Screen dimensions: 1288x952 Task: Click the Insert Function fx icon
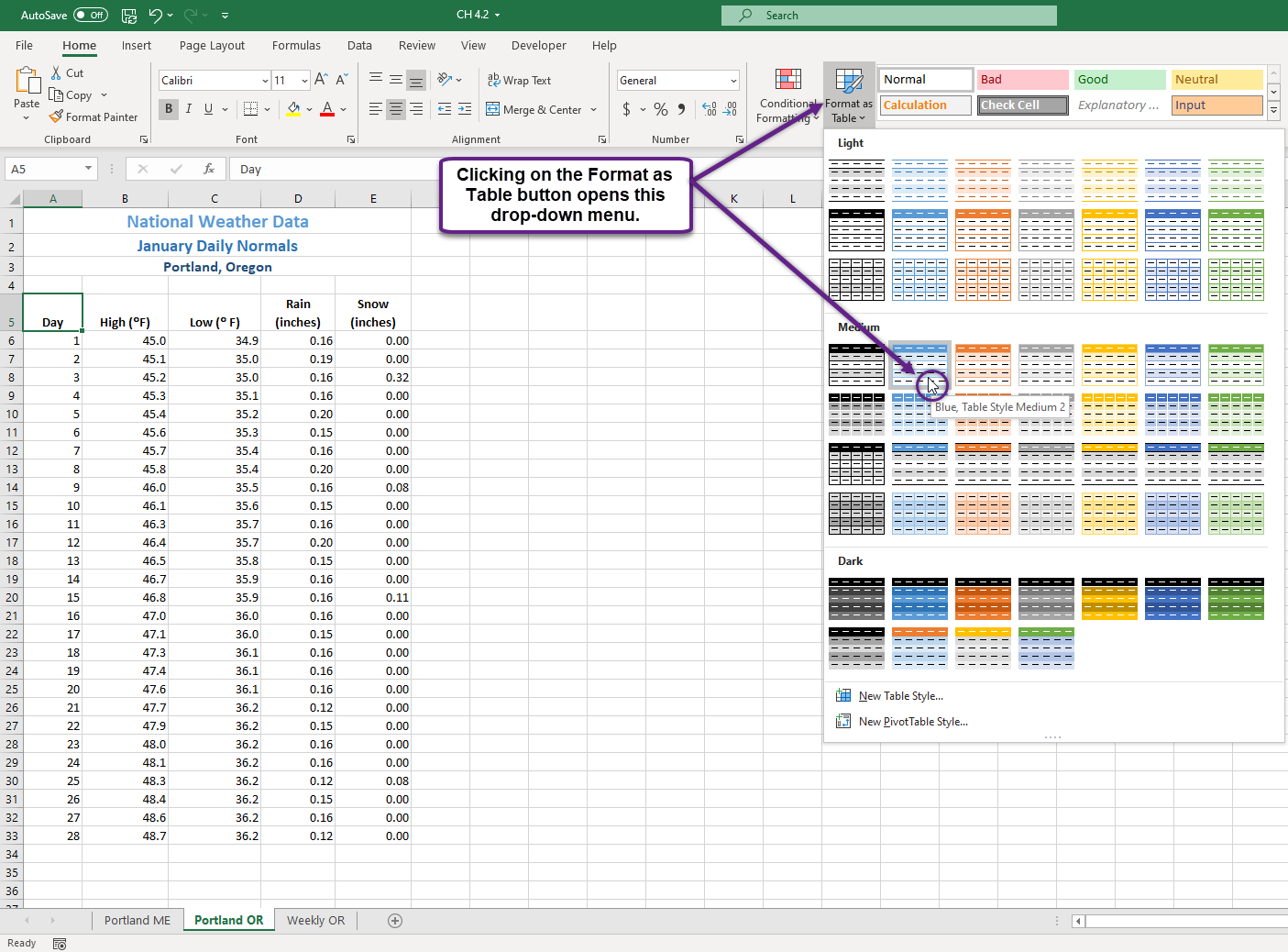[x=209, y=169]
